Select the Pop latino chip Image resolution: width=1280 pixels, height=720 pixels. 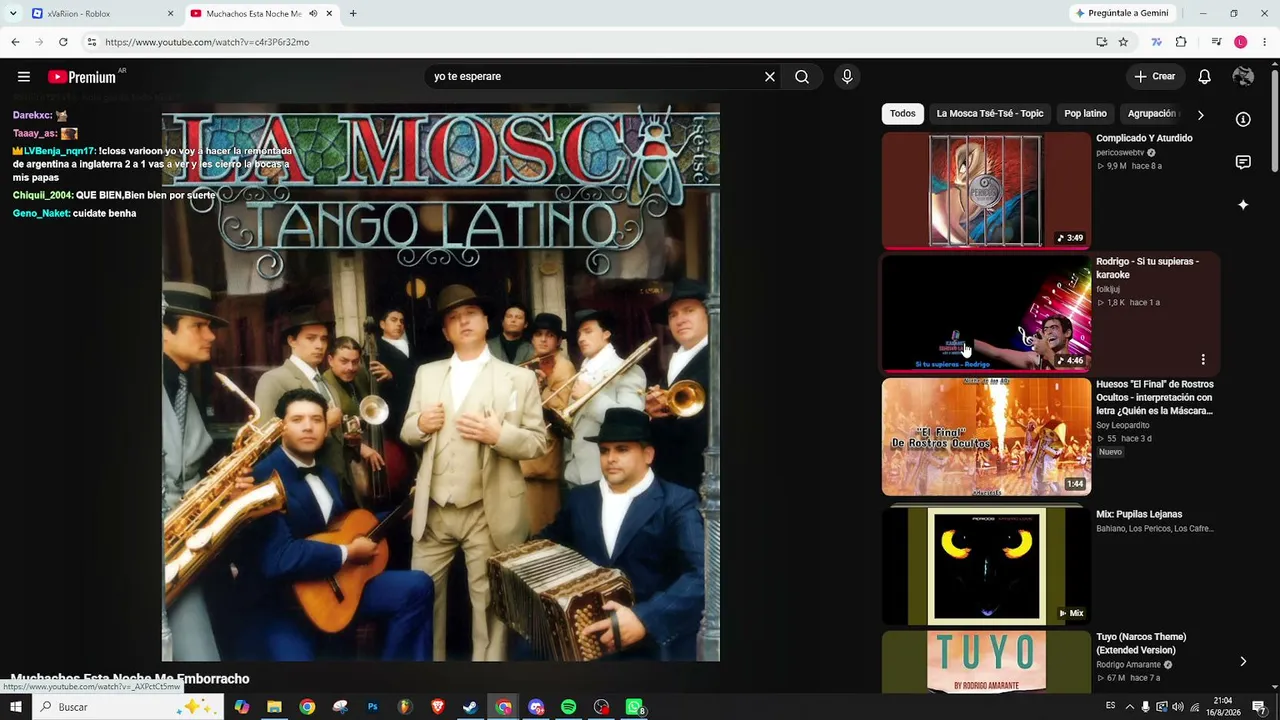click(1085, 114)
